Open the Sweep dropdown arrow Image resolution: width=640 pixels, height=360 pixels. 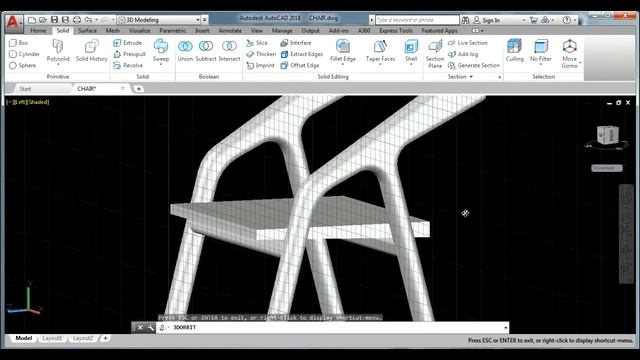pyautogui.click(x=161, y=64)
